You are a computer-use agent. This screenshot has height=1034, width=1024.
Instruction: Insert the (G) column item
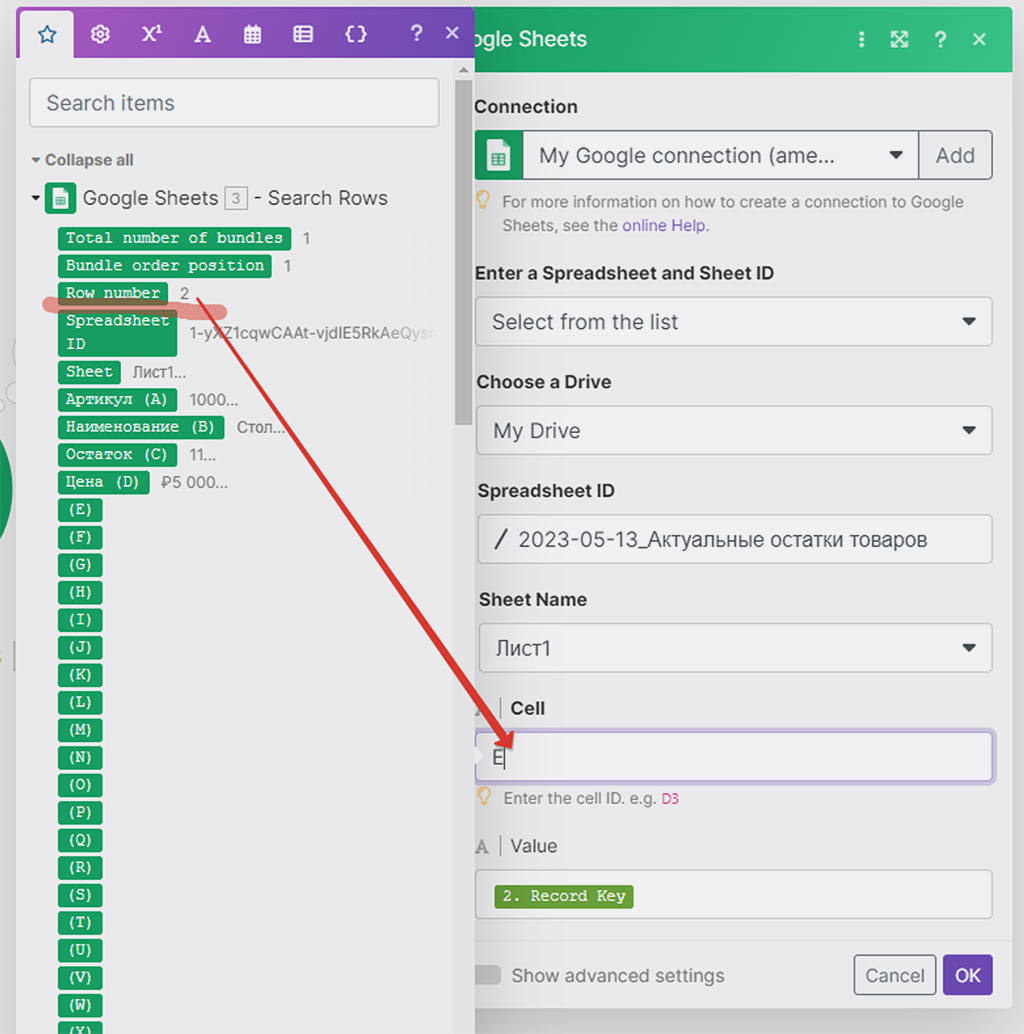click(x=80, y=565)
